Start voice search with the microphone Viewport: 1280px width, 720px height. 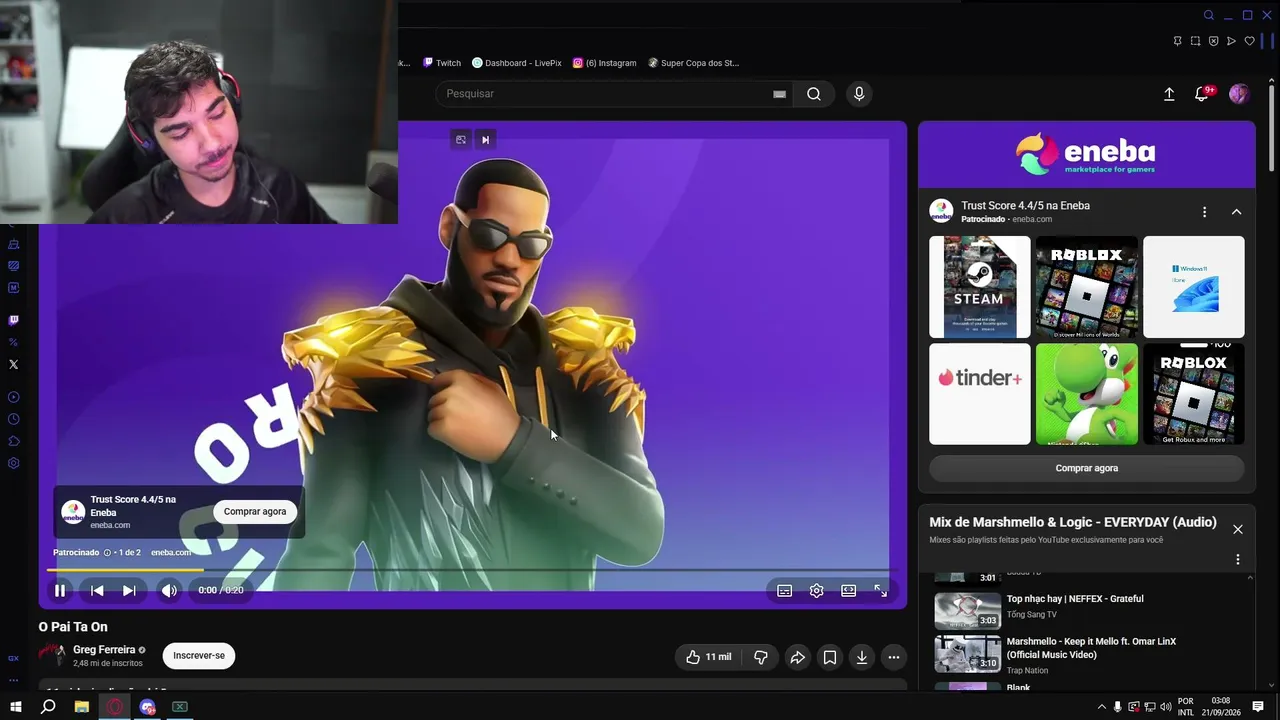click(858, 94)
